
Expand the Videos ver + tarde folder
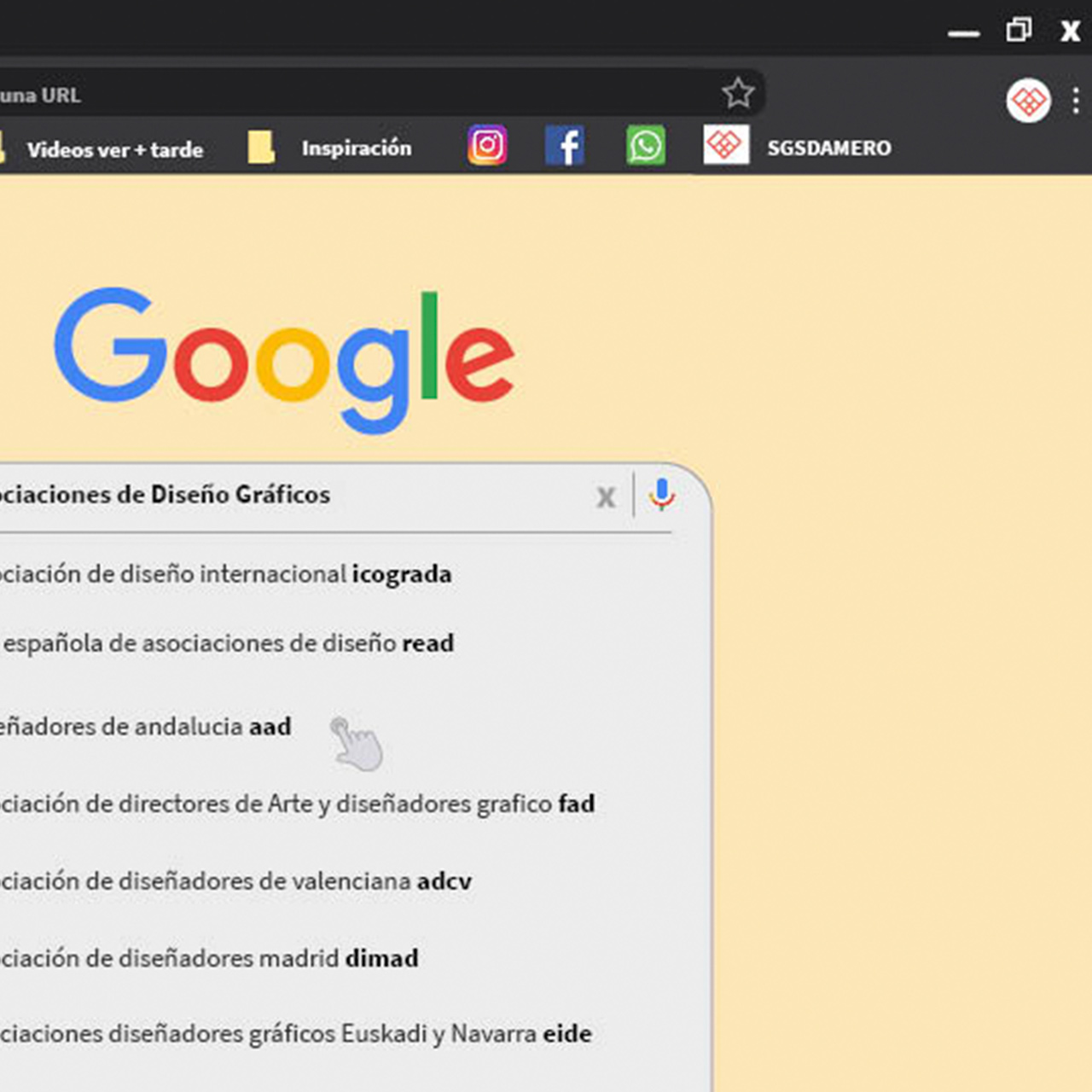(114, 150)
